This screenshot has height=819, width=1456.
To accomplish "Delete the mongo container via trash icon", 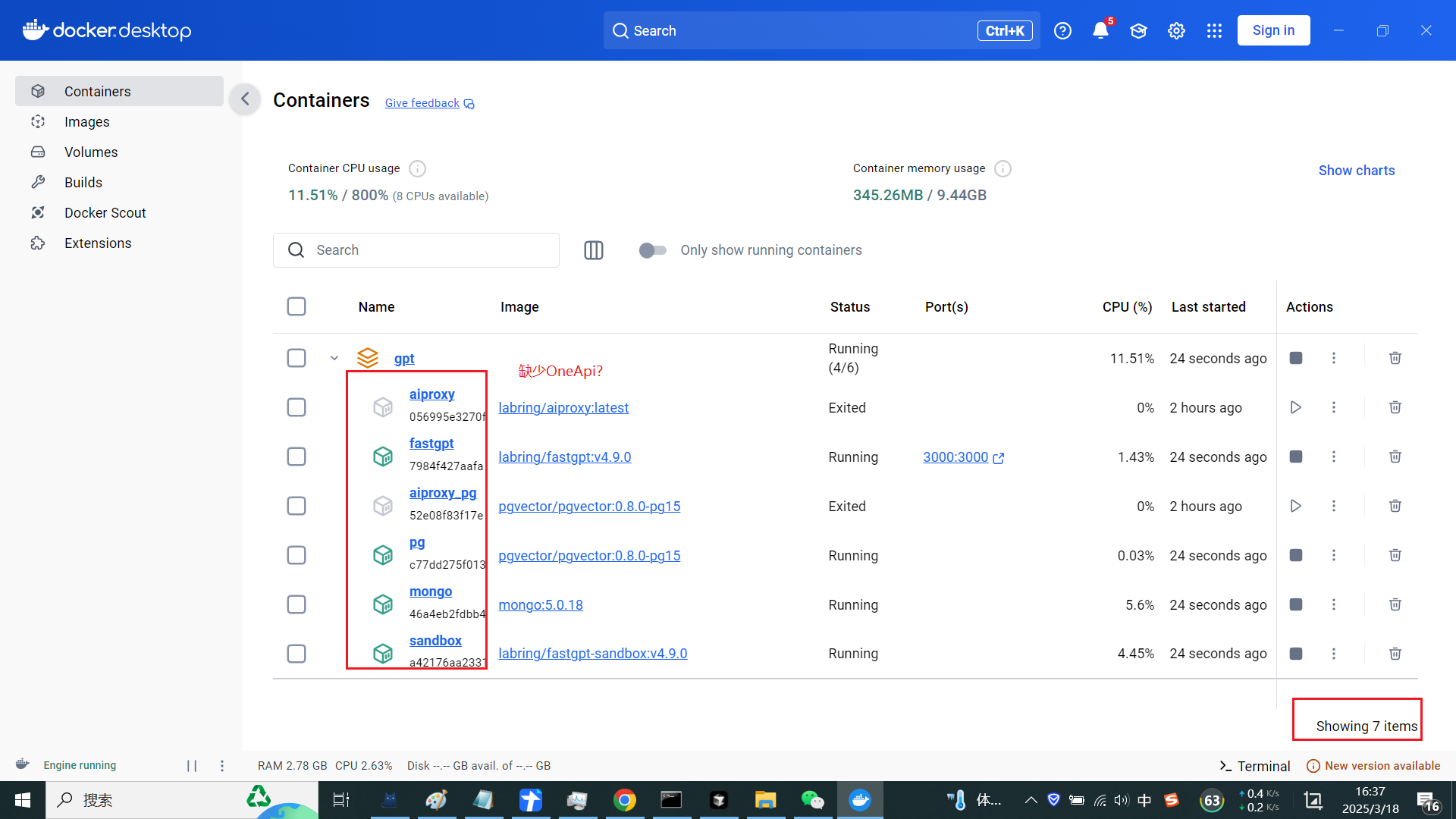I will (x=1395, y=604).
